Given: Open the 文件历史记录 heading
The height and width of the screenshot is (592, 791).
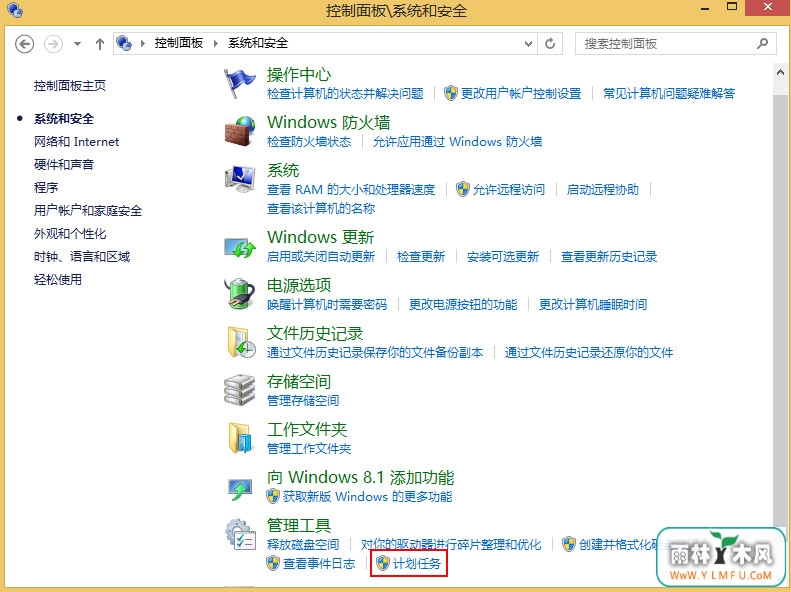Looking at the screenshot, I should tap(315, 333).
